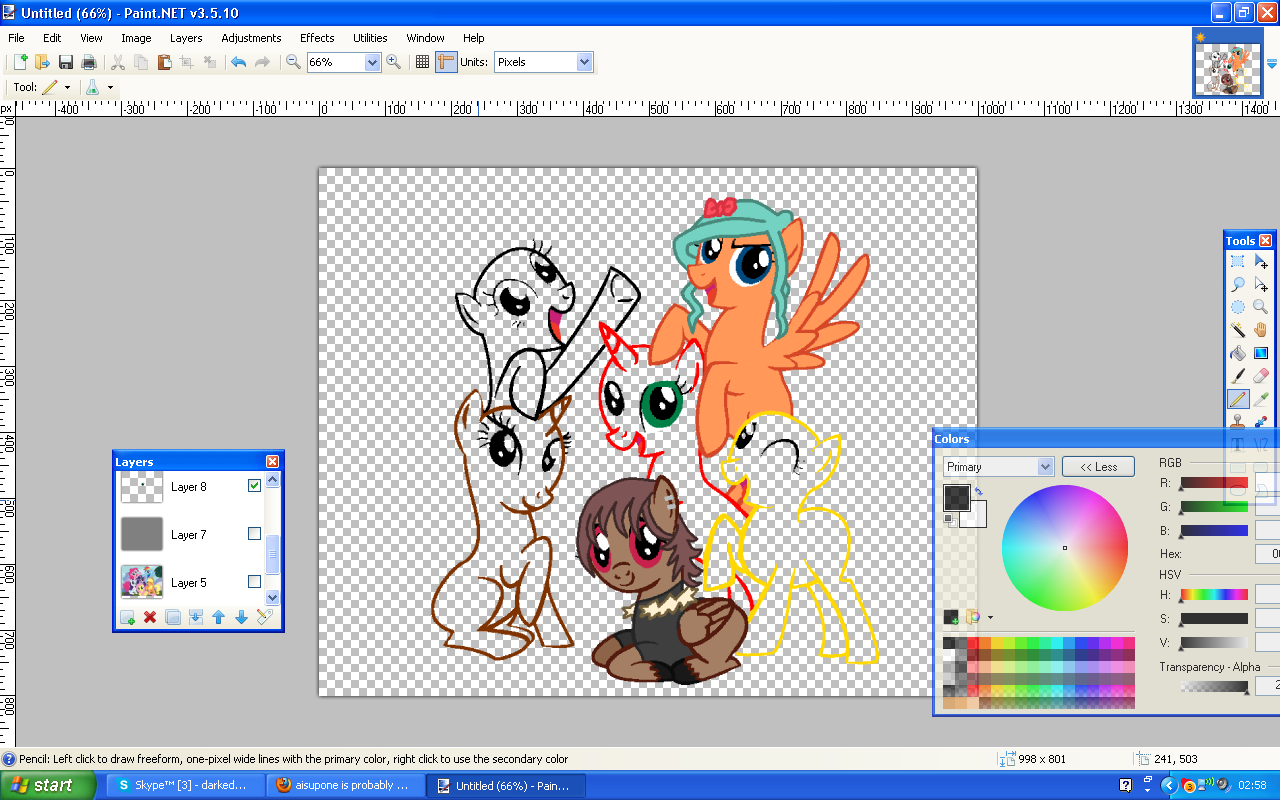The width and height of the screenshot is (1280, 800).
Task: Select the Paint Bucket tool
Action: (1238, 353)
